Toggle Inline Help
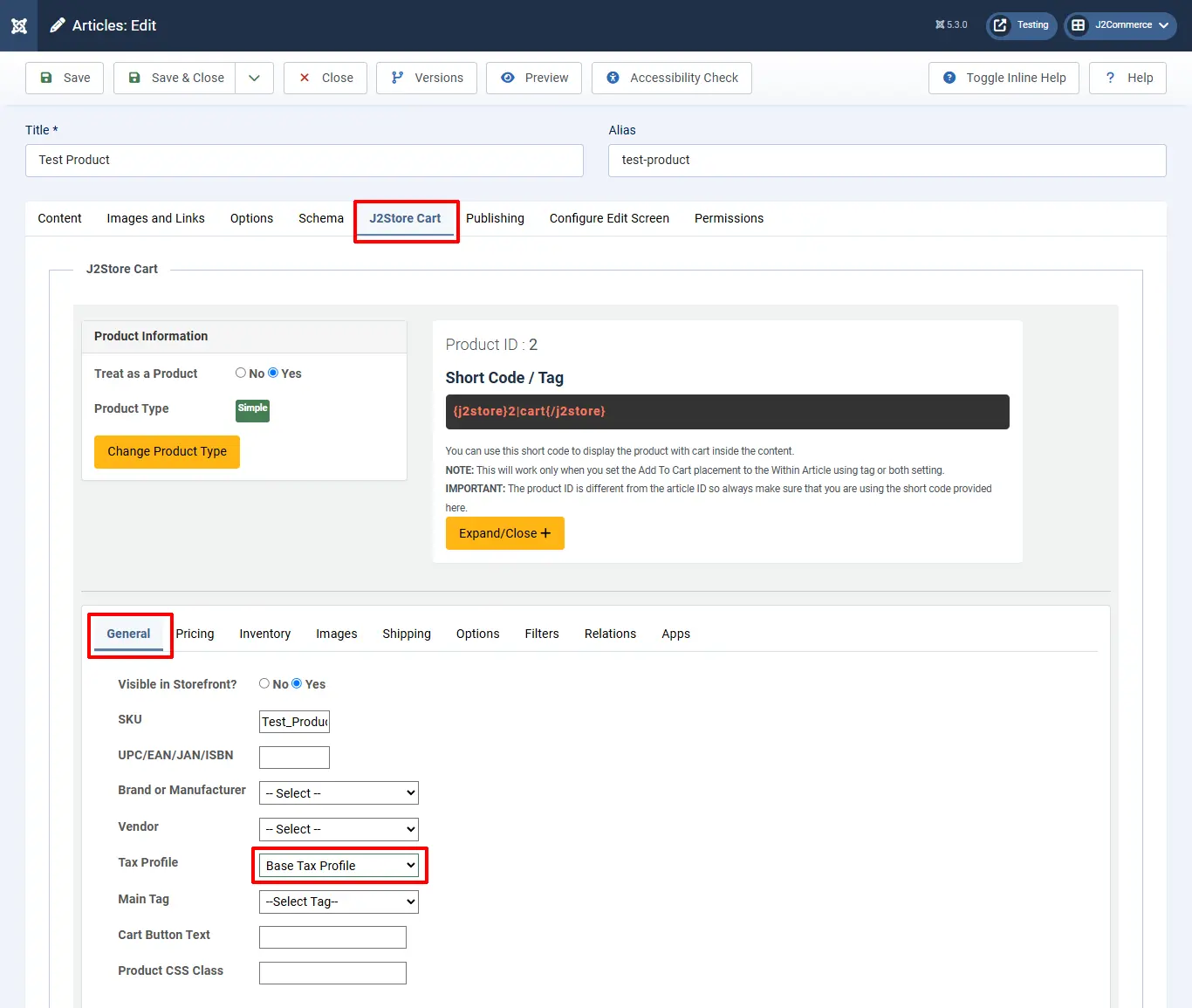1192x1008 pixels. [x=1004, y=78]
